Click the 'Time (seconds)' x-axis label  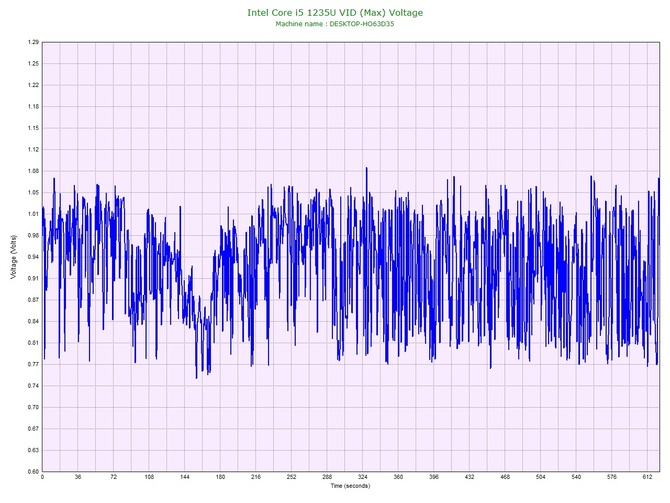tap(350, 486)
